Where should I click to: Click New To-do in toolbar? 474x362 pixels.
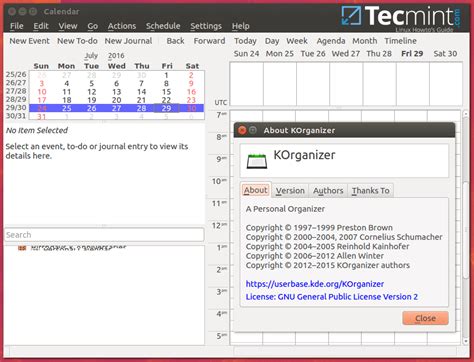(77, 41)
